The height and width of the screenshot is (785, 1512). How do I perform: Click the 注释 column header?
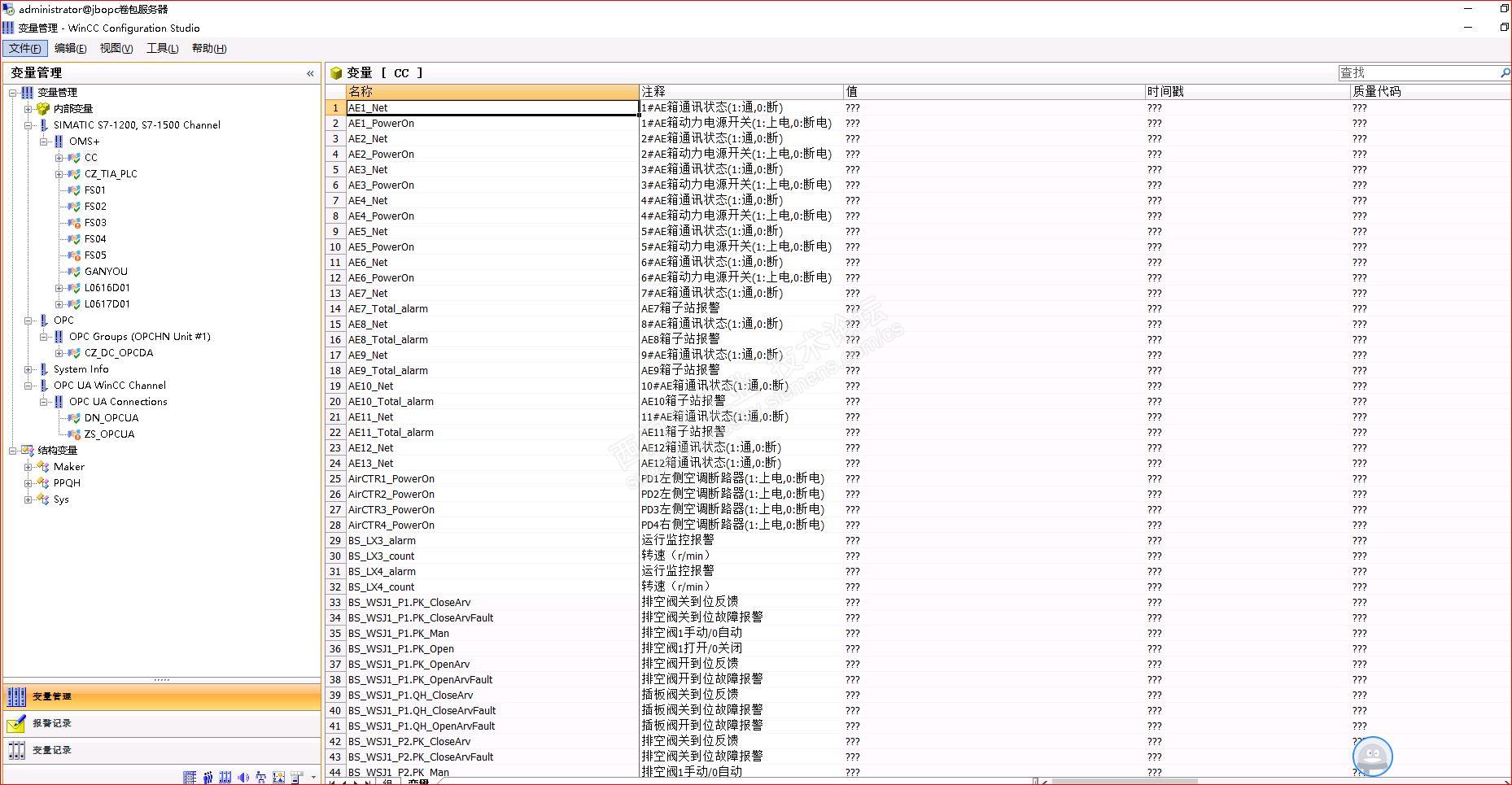pos(741,92)
